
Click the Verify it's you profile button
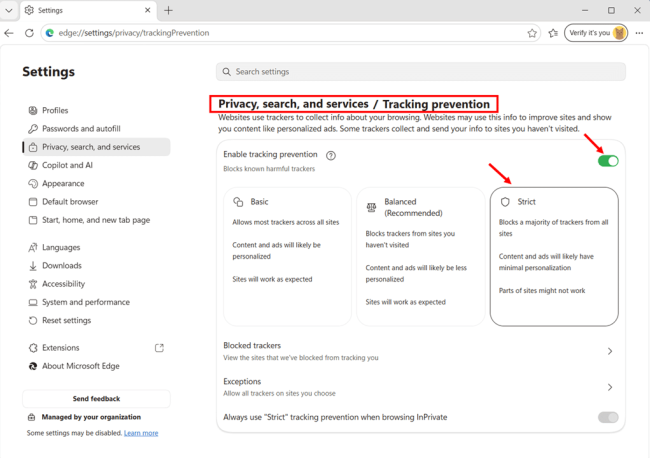click(x=596, y=33)
